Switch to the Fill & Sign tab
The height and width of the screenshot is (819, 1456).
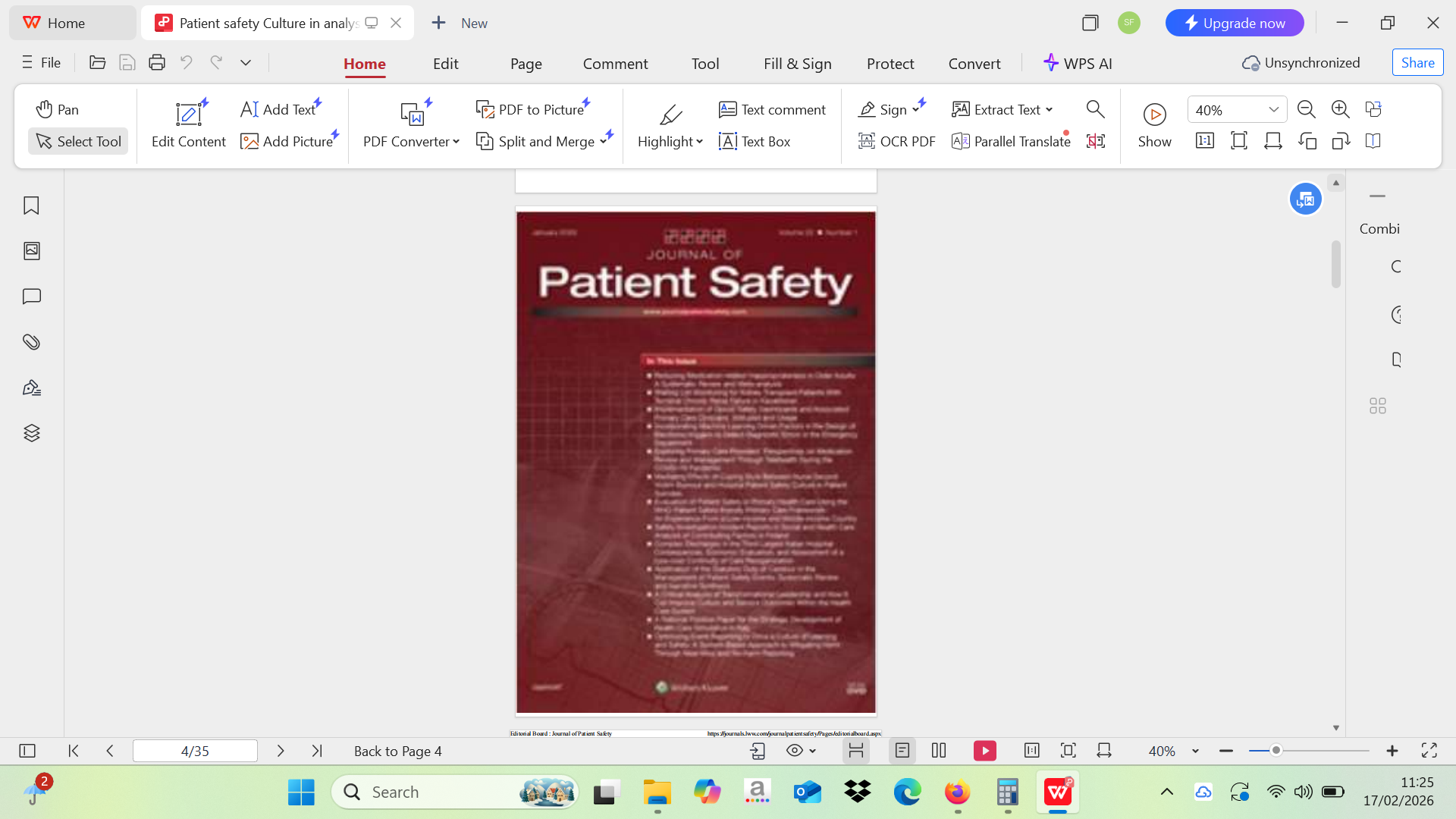coord(797,64)
